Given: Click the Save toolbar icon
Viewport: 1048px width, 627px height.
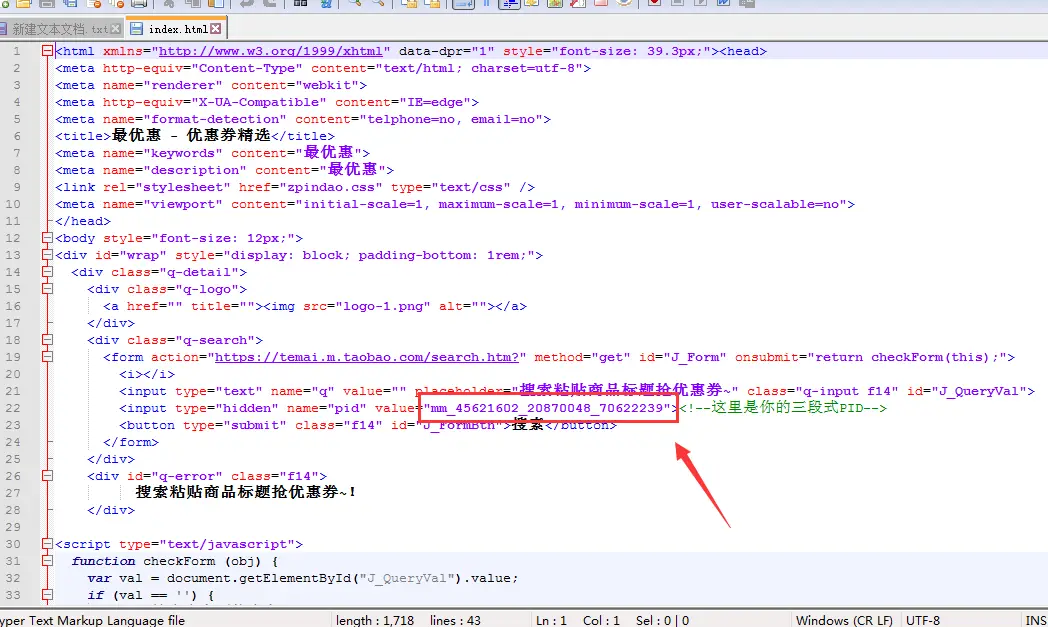Looking at the screenshot, I should tap(47, 3).
